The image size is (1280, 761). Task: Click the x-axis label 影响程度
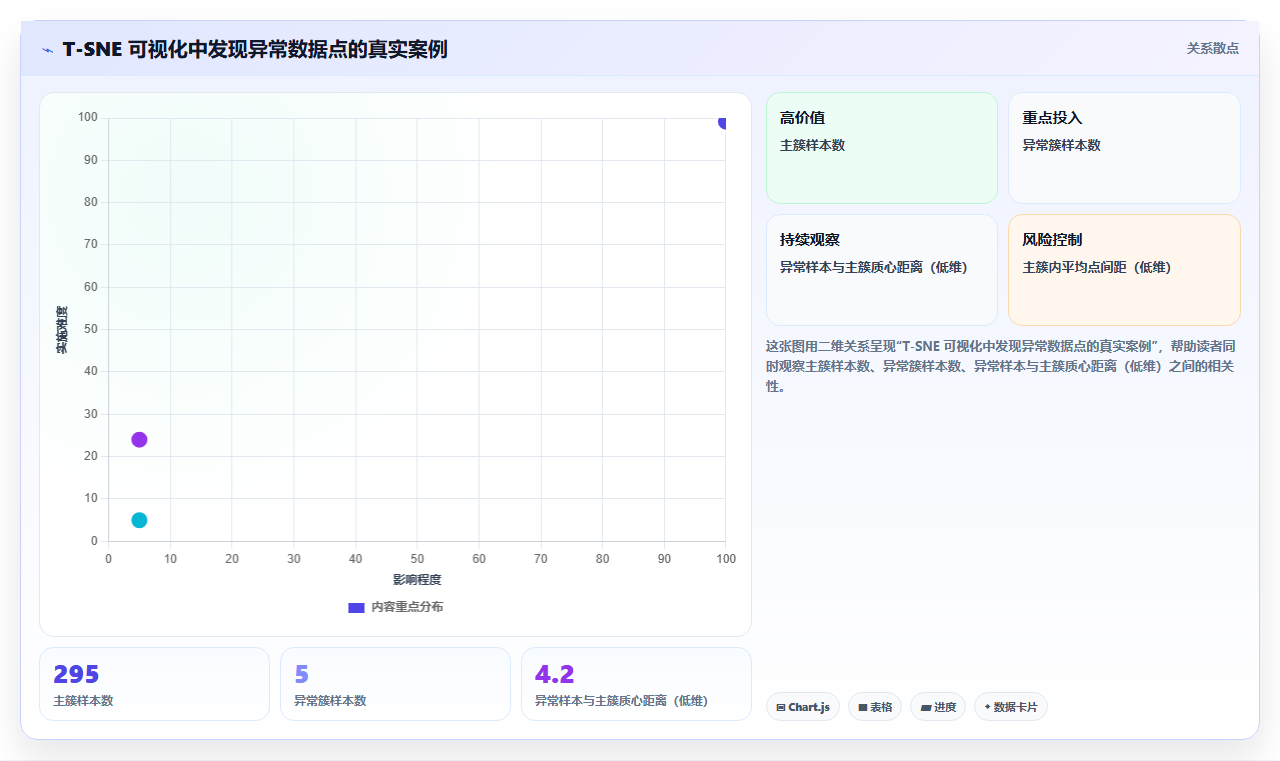[x=417, y=580]
